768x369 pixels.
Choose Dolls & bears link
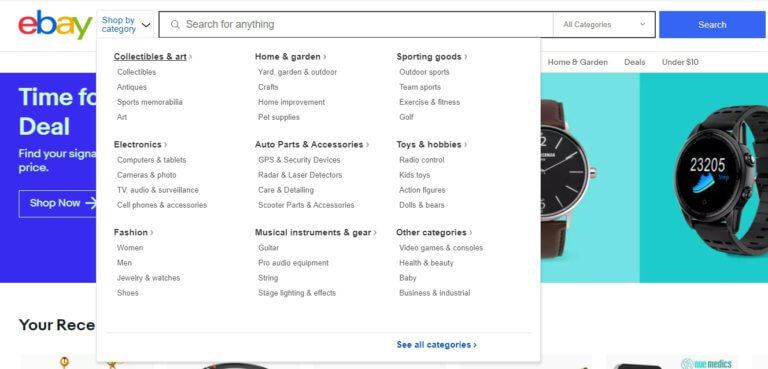[422, 205]
